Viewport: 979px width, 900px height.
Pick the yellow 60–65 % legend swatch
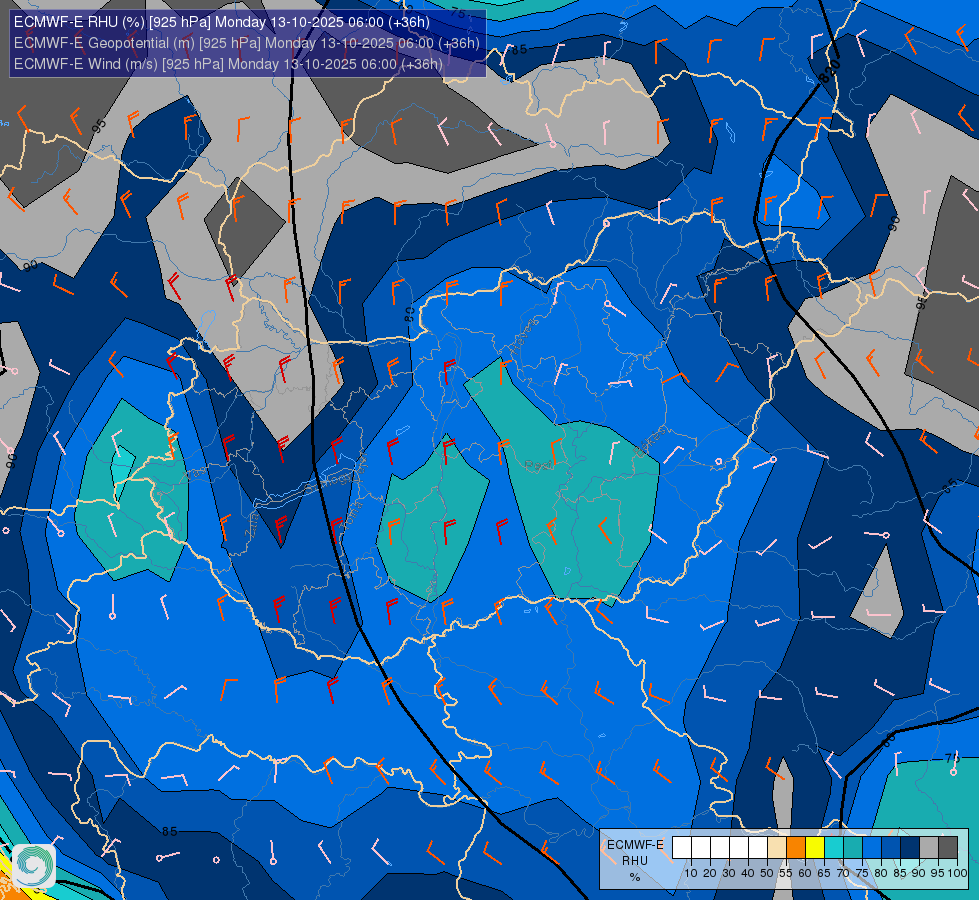coord(815,847)
